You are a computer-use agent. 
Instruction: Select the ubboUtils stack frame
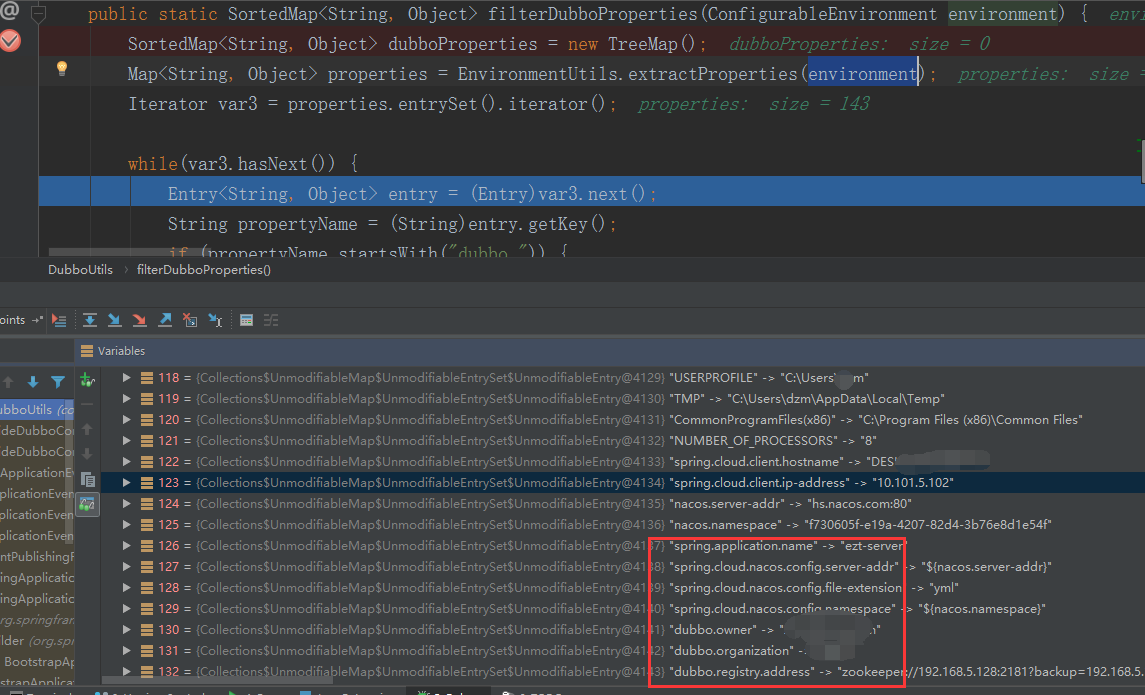[37, 410]
